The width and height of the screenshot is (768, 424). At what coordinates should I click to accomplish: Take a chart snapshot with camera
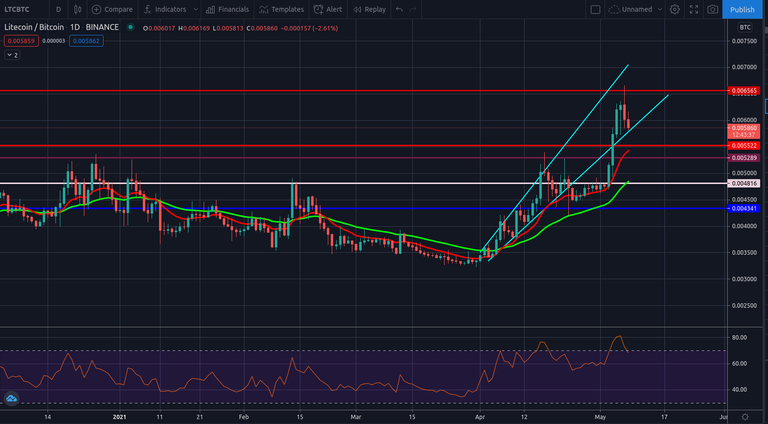click(x=712, y=9)
